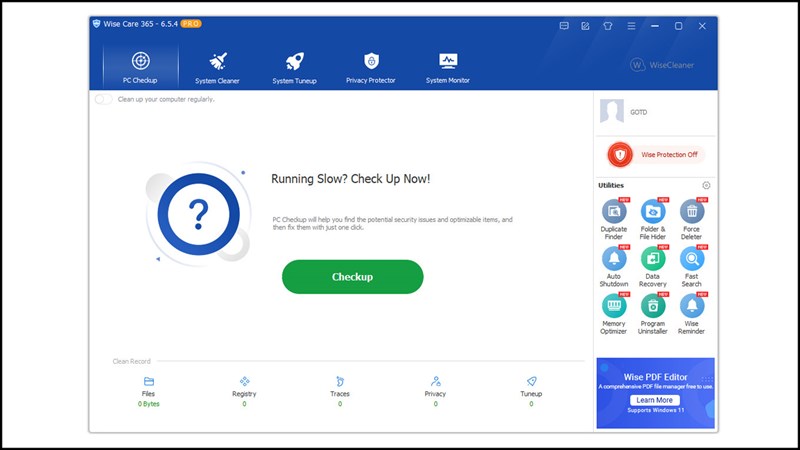Launch the Data Recovery utility
Viewport: 800px width, 450px height.
click(653, 266)
